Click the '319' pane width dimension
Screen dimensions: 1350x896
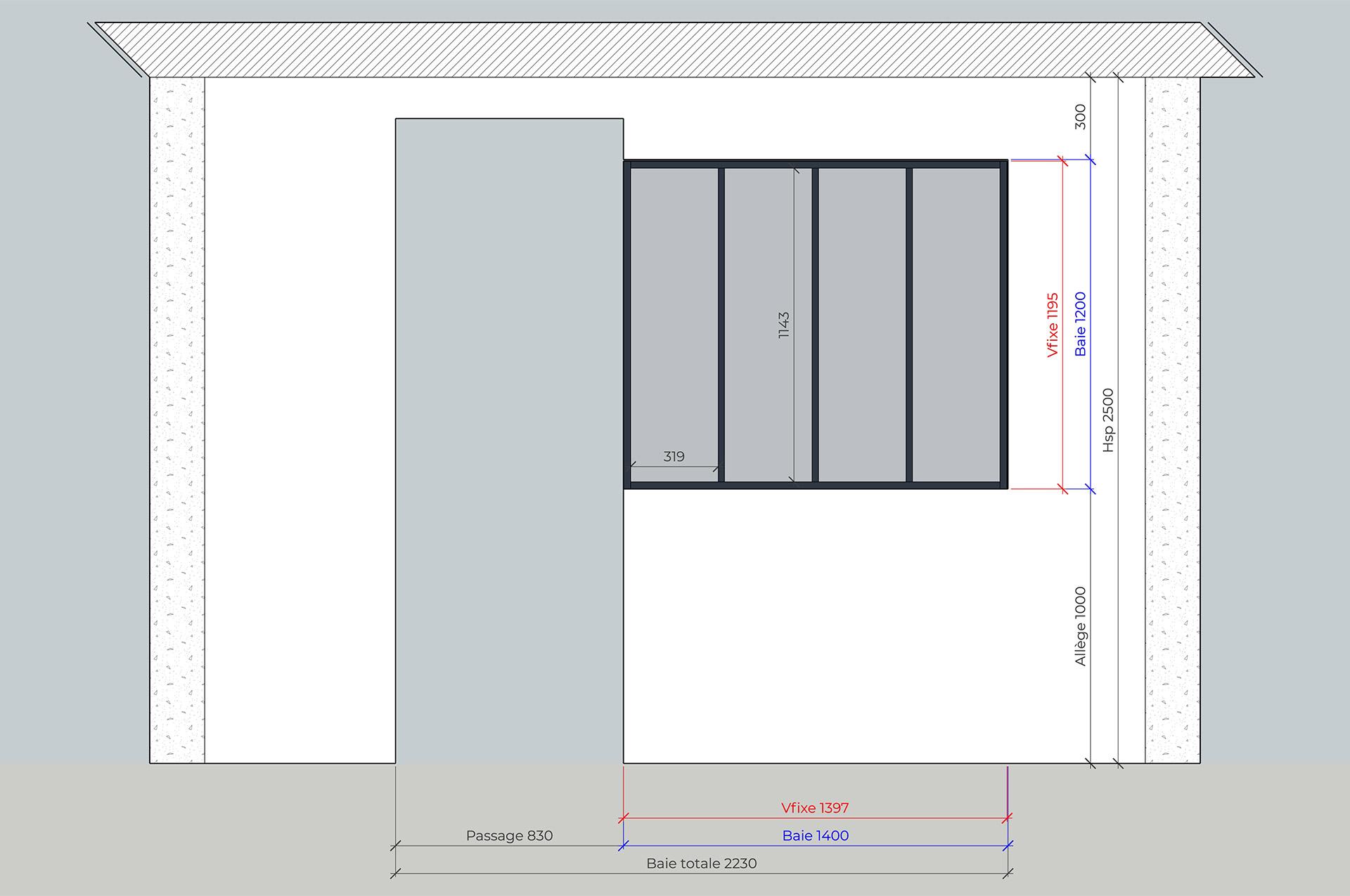(x=674, y=456)
